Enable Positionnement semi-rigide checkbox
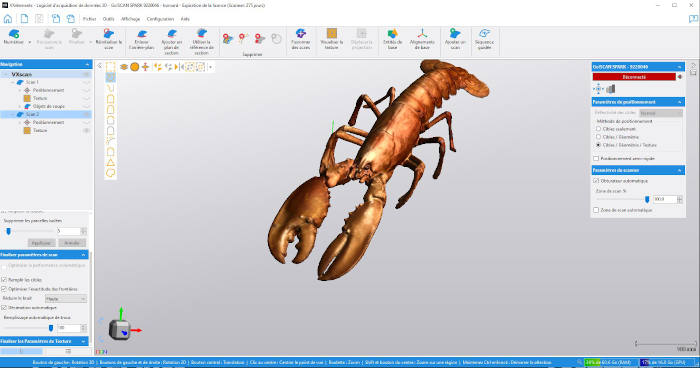700x368 pixels. 596,159
